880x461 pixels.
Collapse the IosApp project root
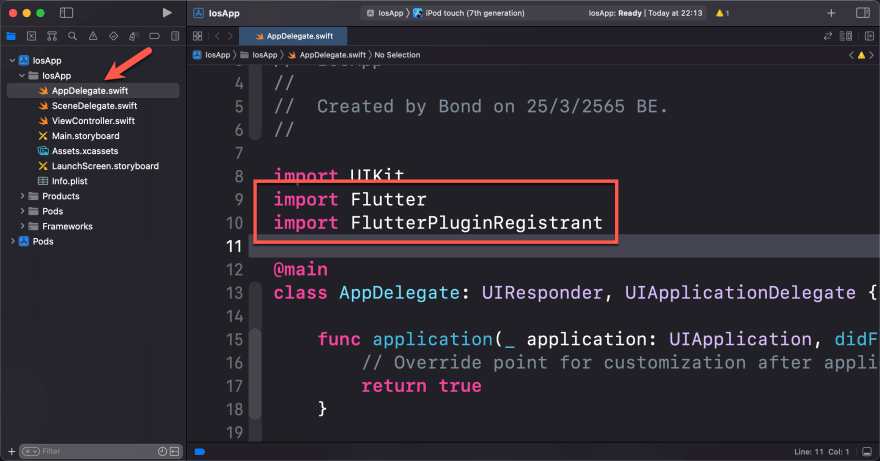pos(12,60)
